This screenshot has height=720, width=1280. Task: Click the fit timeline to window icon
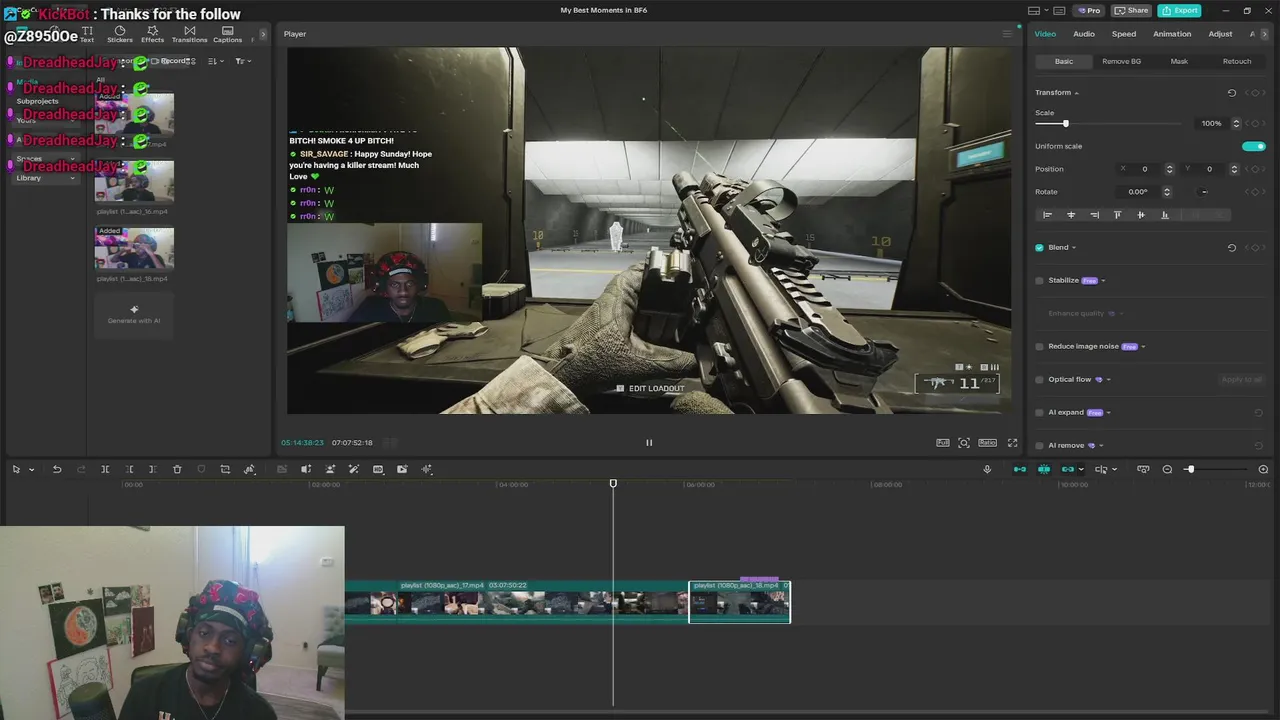point(1143,469)
